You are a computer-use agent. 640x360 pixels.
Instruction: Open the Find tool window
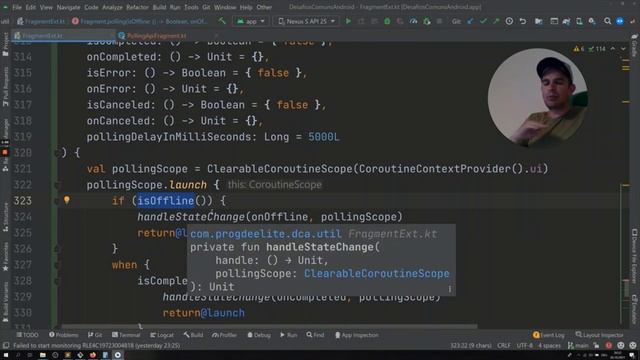coord(315,335)
